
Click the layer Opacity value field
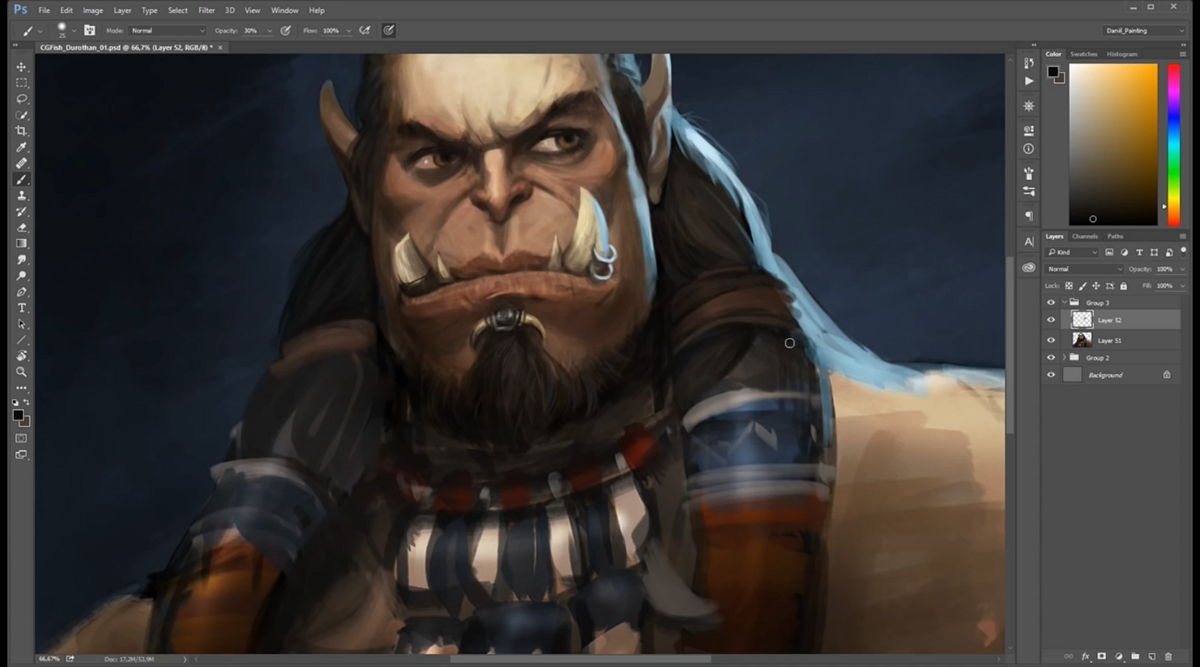point(1163,269)
